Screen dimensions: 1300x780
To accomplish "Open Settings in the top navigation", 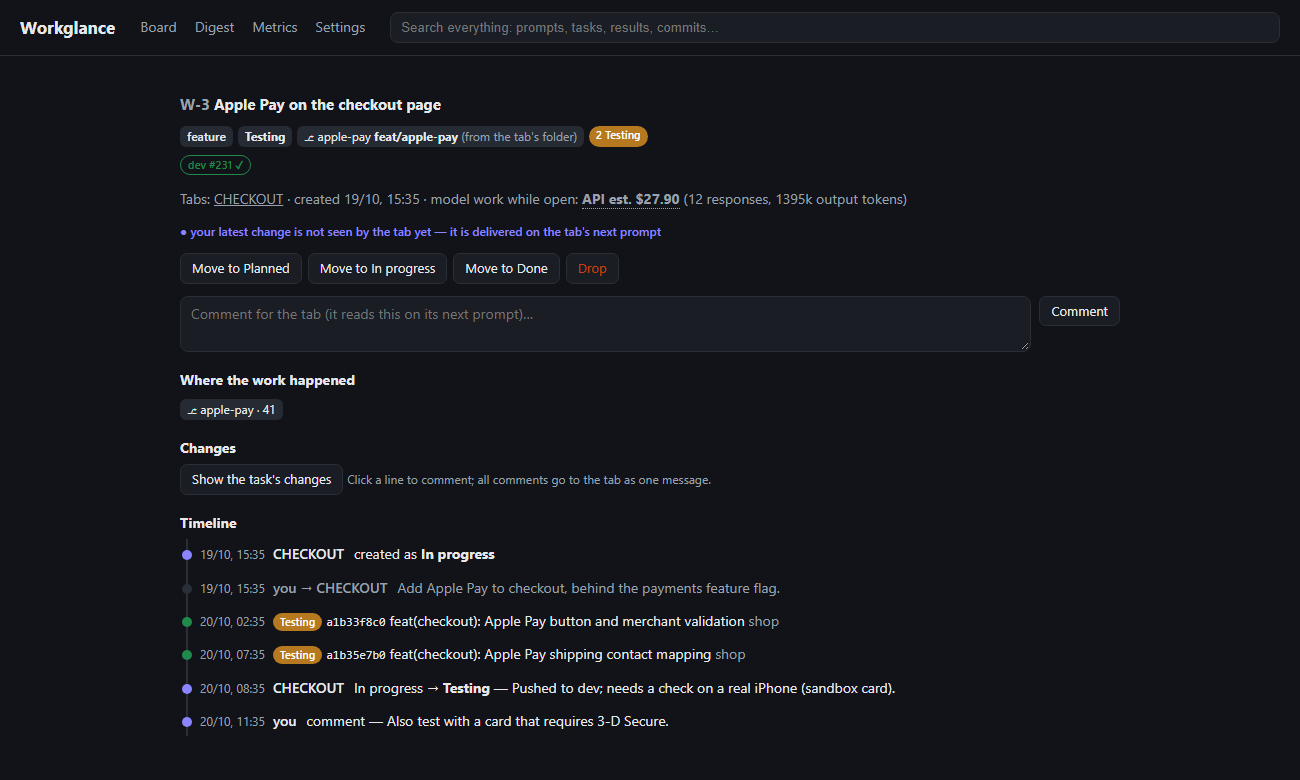I will (x=340, y=27).
